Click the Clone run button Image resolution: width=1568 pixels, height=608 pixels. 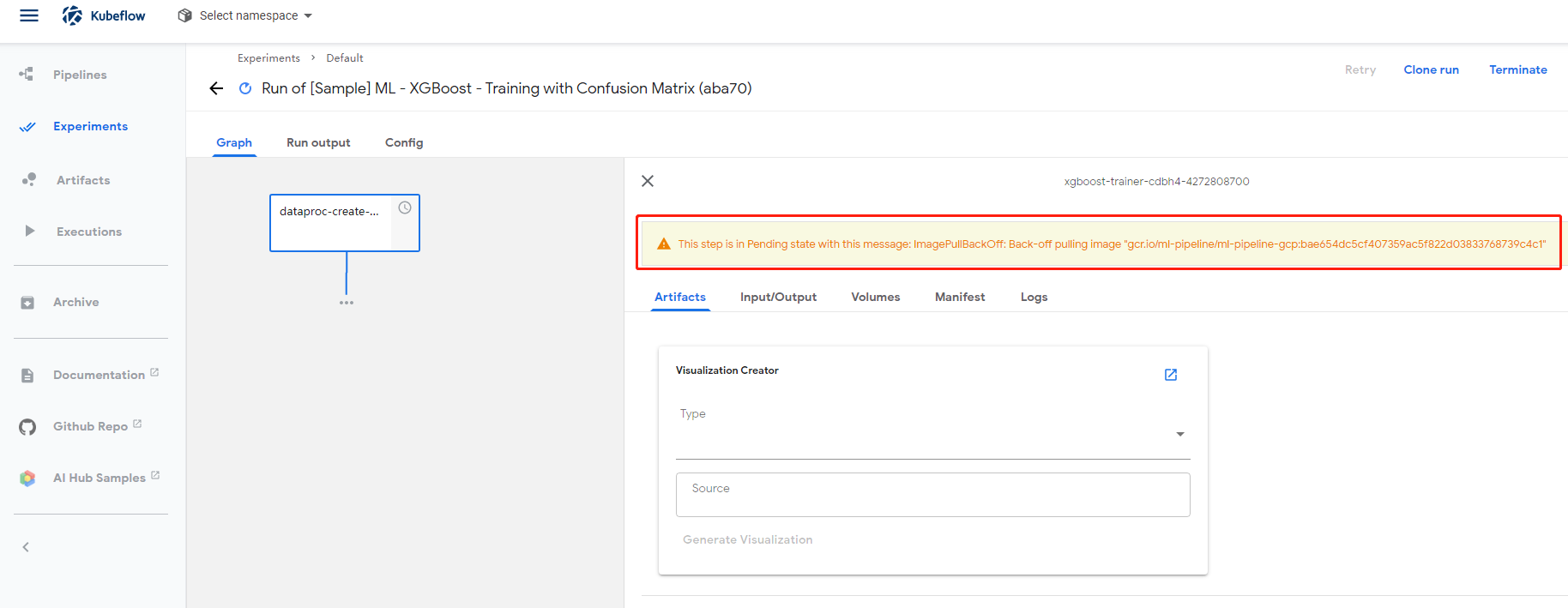tap(1431, 69)
